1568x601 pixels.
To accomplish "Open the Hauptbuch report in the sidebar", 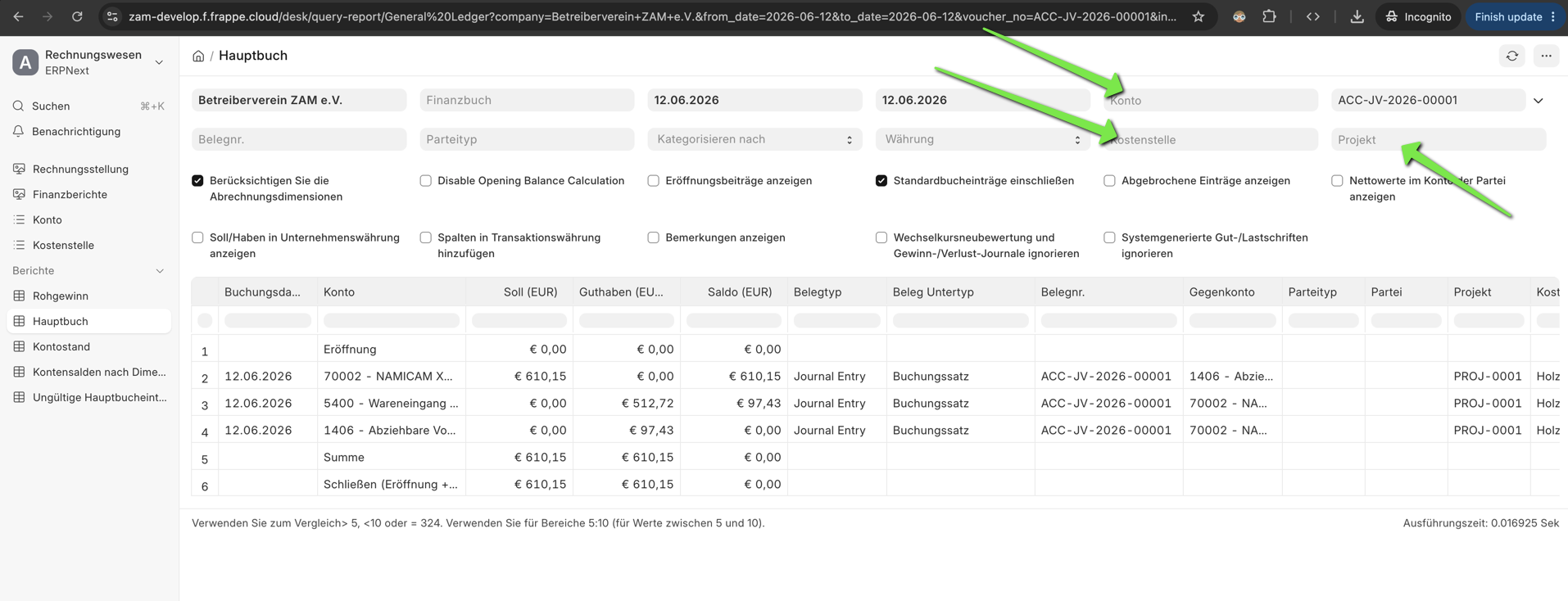I will click(88, 321).
